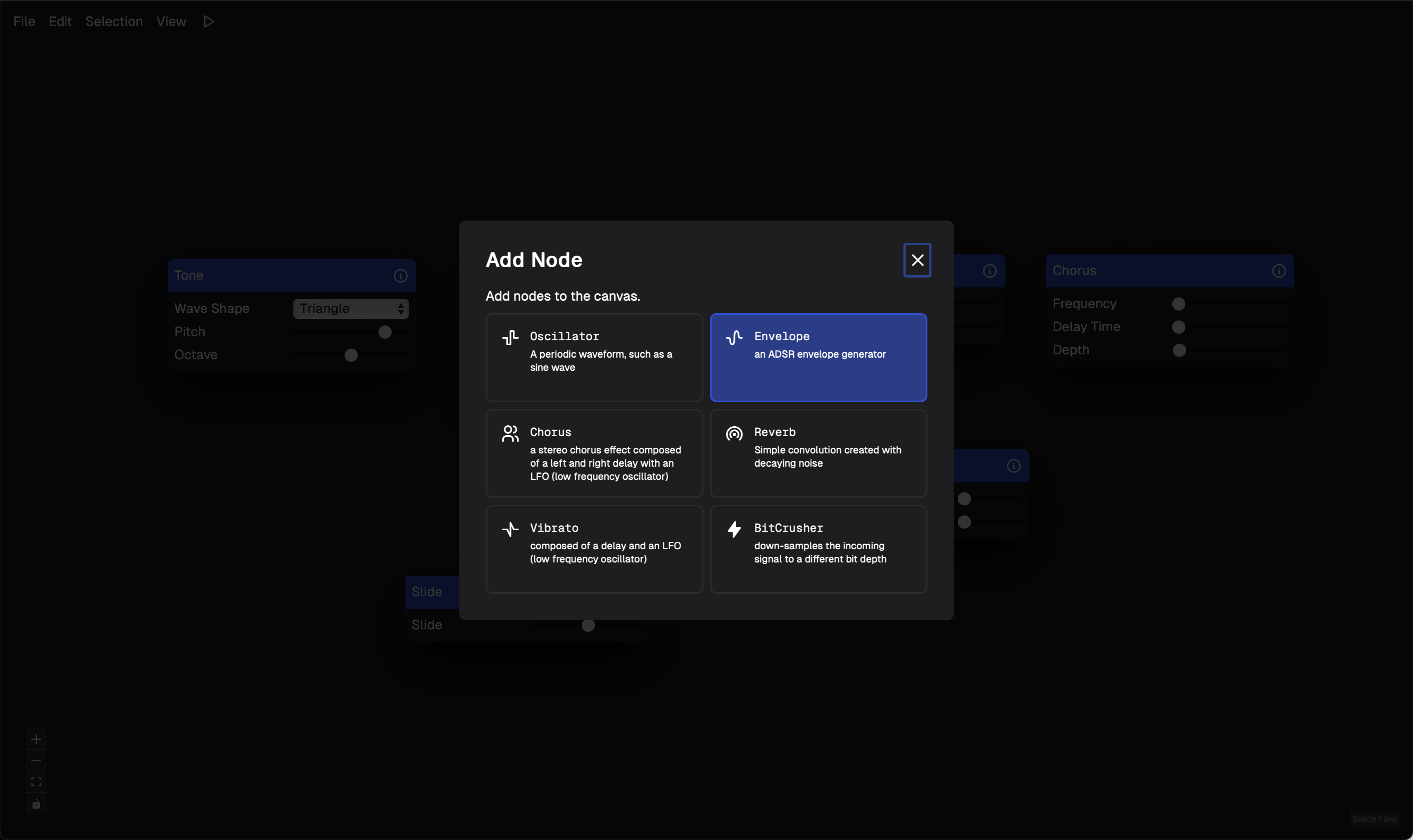This screenshot has height=840, width=1413.
Task: Open the File menu
Action: point(24,21)
